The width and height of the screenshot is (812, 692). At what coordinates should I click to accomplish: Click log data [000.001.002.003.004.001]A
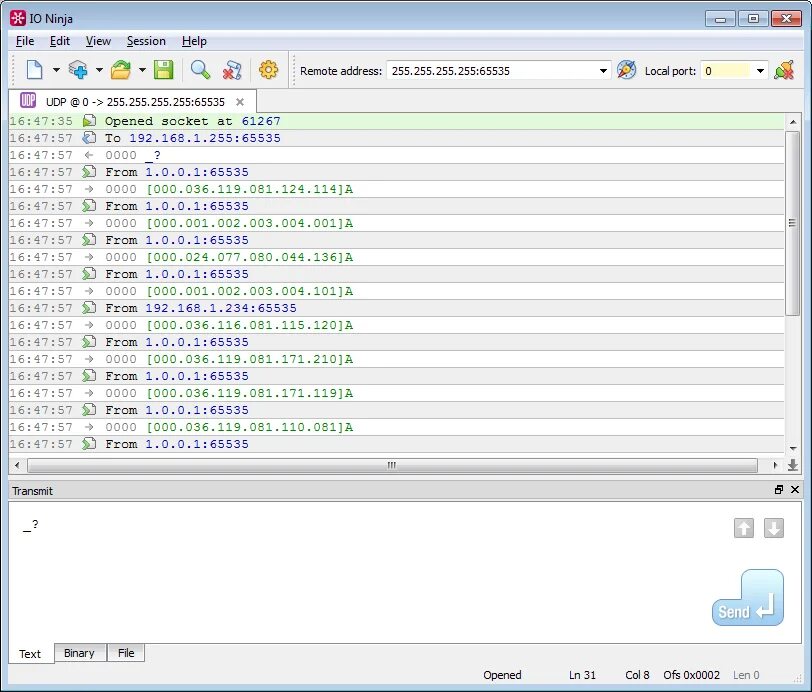coord(250,223)
